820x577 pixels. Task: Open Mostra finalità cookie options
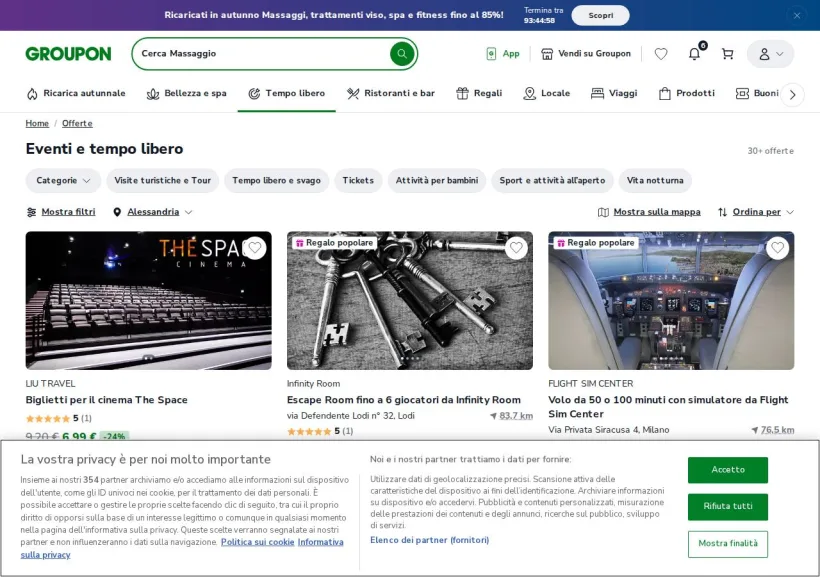click(728, 544)
